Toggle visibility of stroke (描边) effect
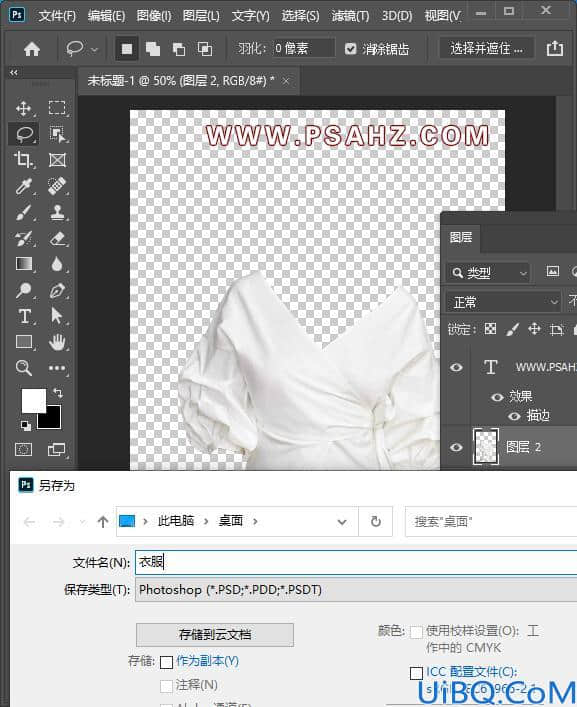Viewport: 577px width, 707px height. [514, 416]
